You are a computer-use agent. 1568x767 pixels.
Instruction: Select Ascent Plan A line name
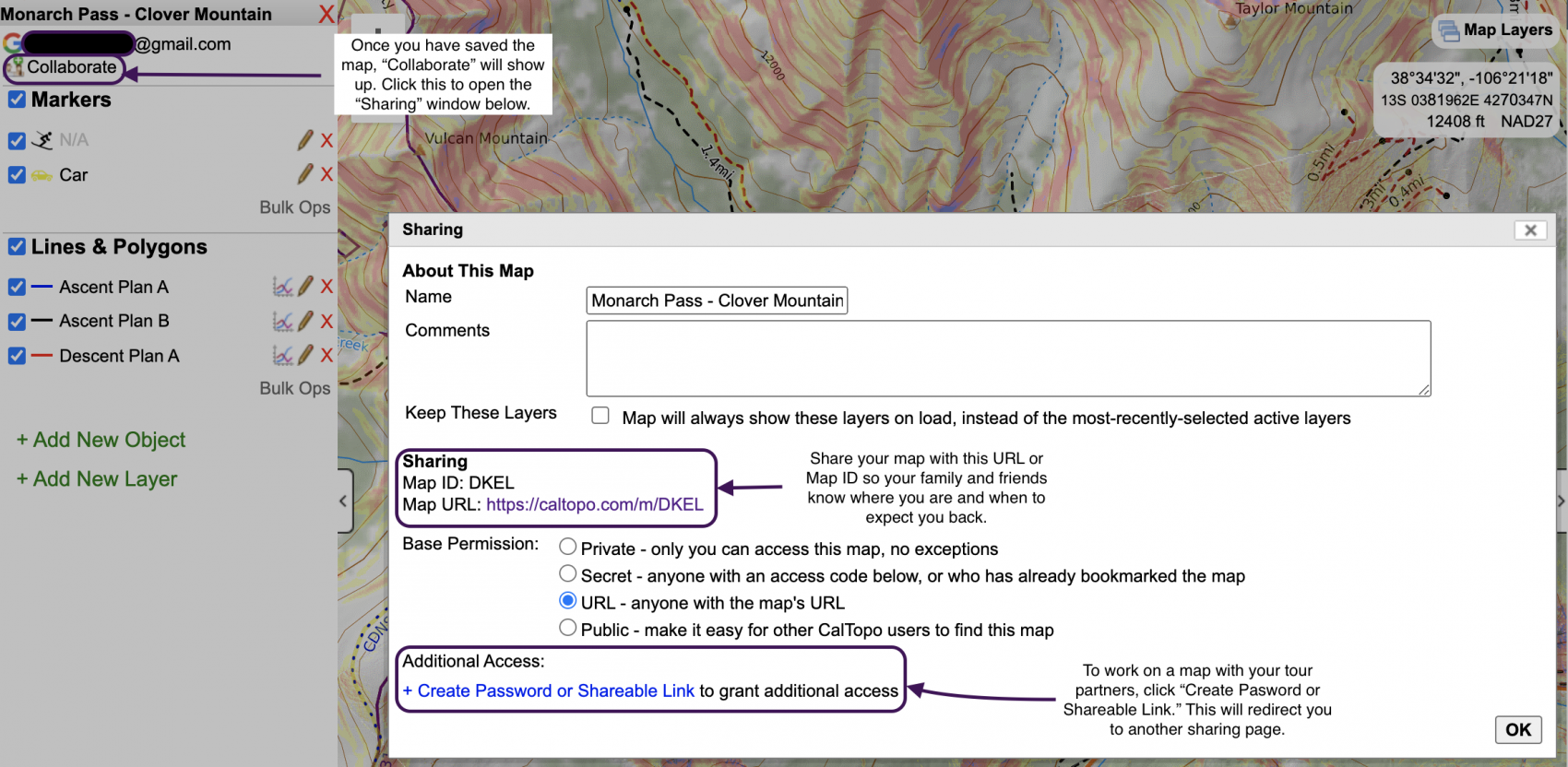113,288
